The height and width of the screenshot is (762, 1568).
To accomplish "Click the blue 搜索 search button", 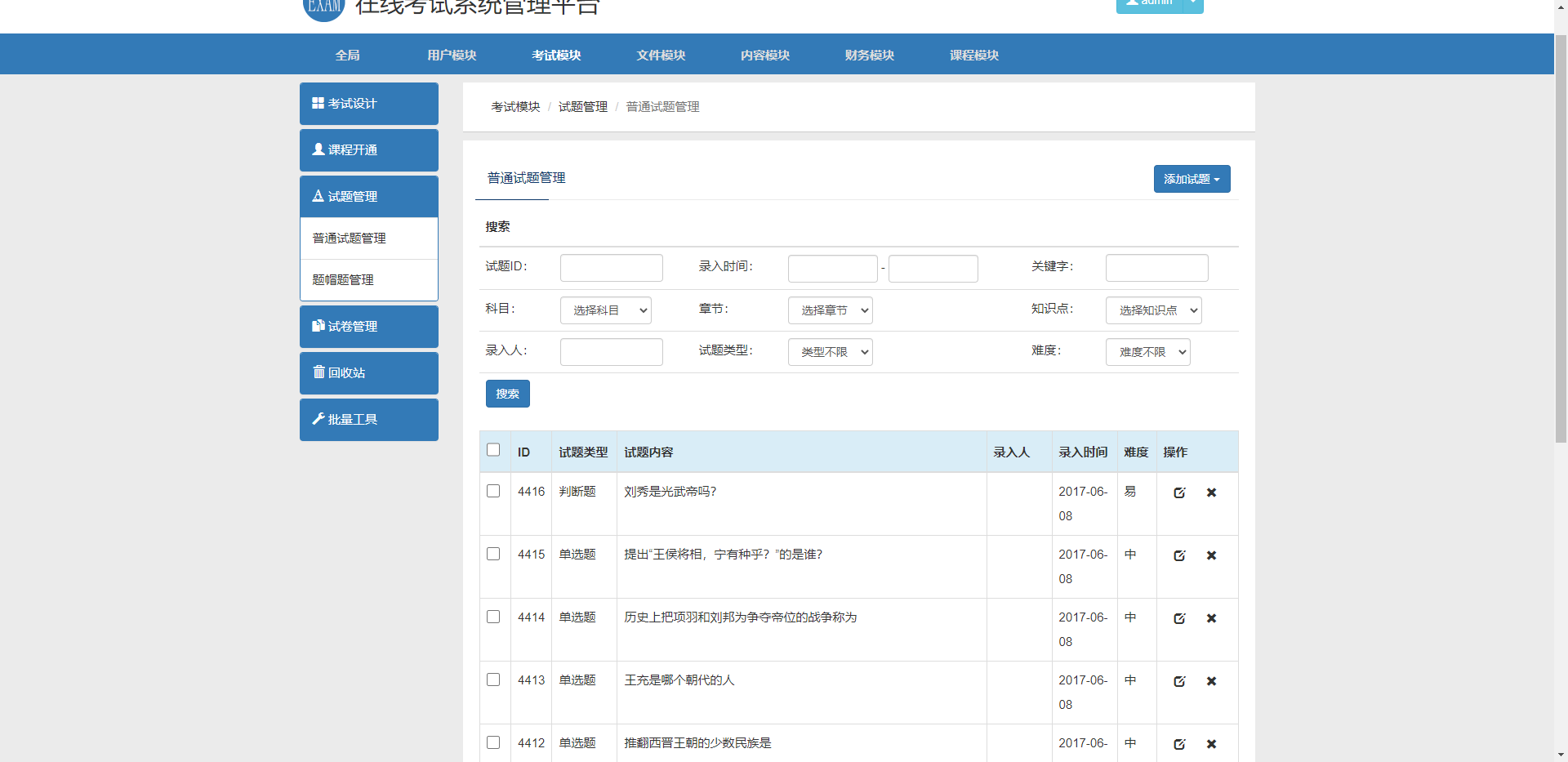I will pyautogui.click(x=507, y=394).
